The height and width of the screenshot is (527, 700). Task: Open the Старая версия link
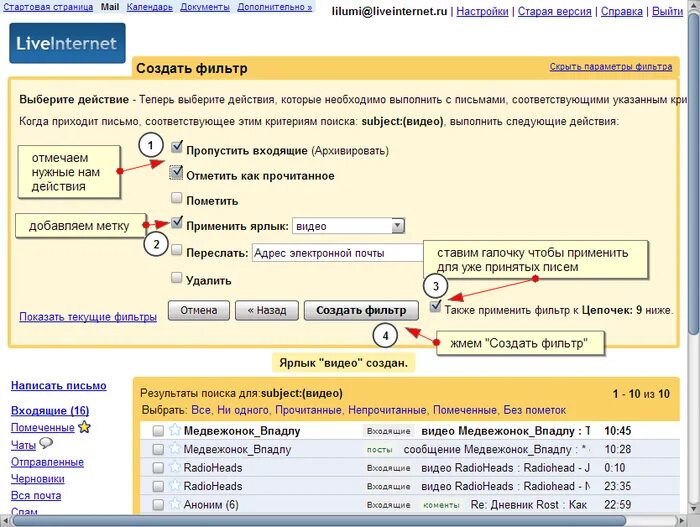(554, 12)
